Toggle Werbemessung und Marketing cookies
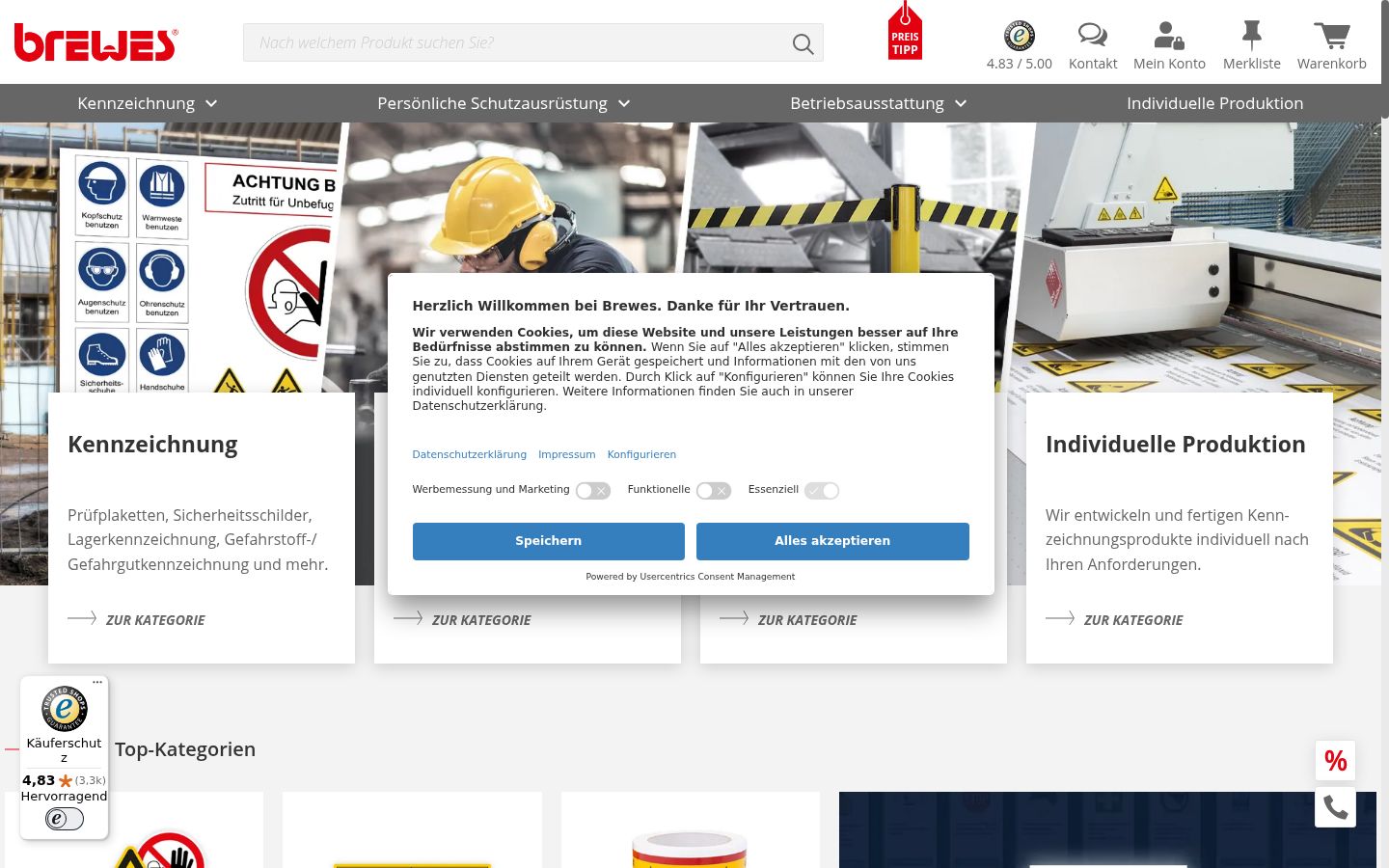This screenshot has width=1389, height=868. (593, 491)
